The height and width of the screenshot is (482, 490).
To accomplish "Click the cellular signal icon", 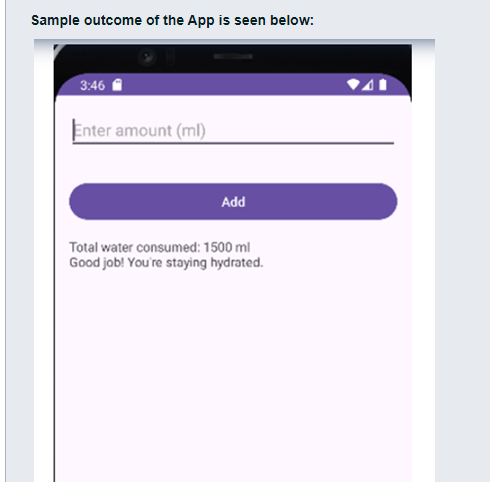I will pyautogui.click(x=367, y=85).
